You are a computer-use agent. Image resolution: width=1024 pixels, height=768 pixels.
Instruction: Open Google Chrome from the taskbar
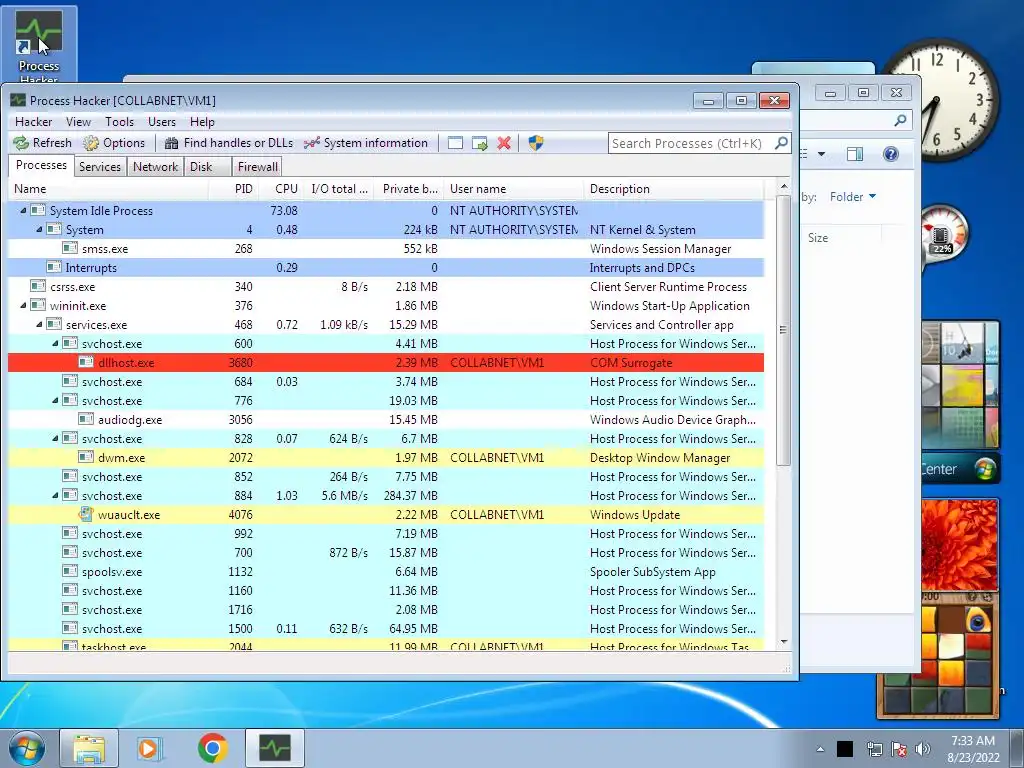tap(212, 748)
